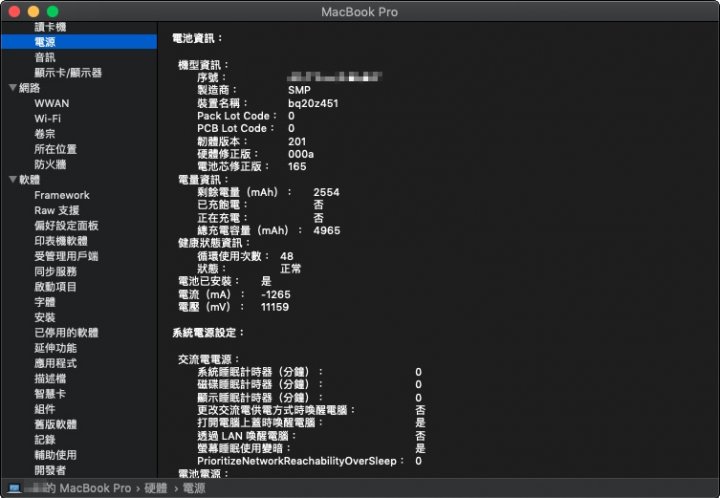Click the blurred serial number value
Image resolution: width=720 pixels, height=498 pixels.
click(335, 77)
